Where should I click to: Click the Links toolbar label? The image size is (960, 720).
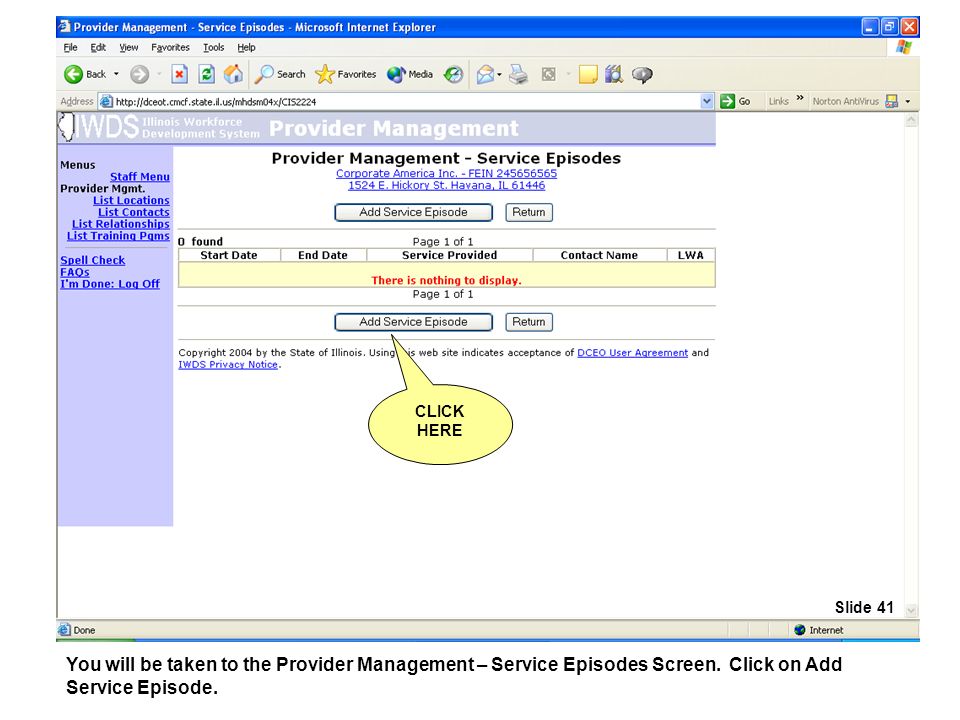click(x=779, y=102)
